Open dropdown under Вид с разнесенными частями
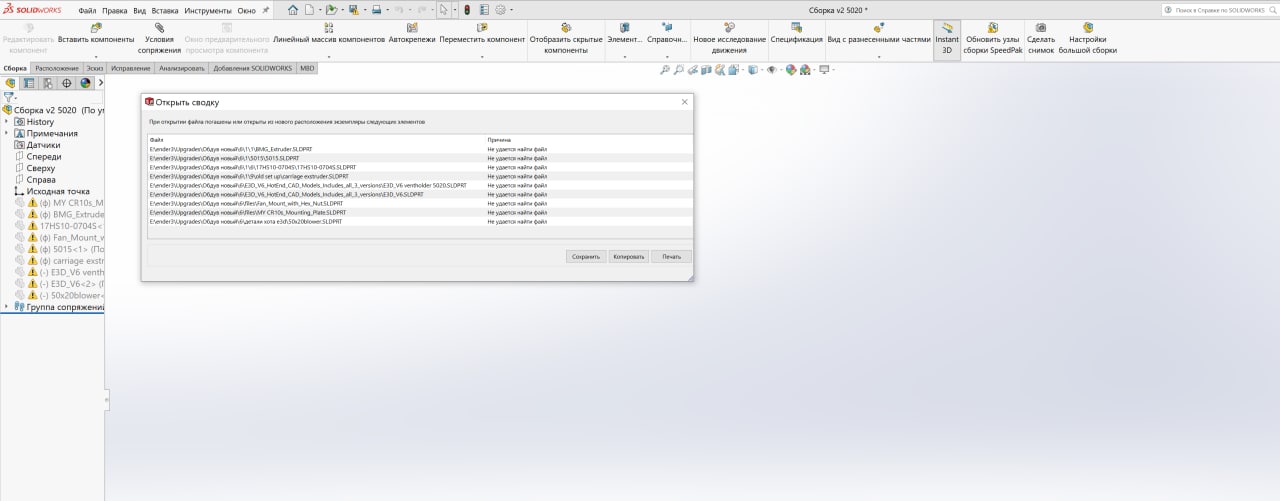The width and height of the screenshot is (1280, 501). tap(879, 57)
